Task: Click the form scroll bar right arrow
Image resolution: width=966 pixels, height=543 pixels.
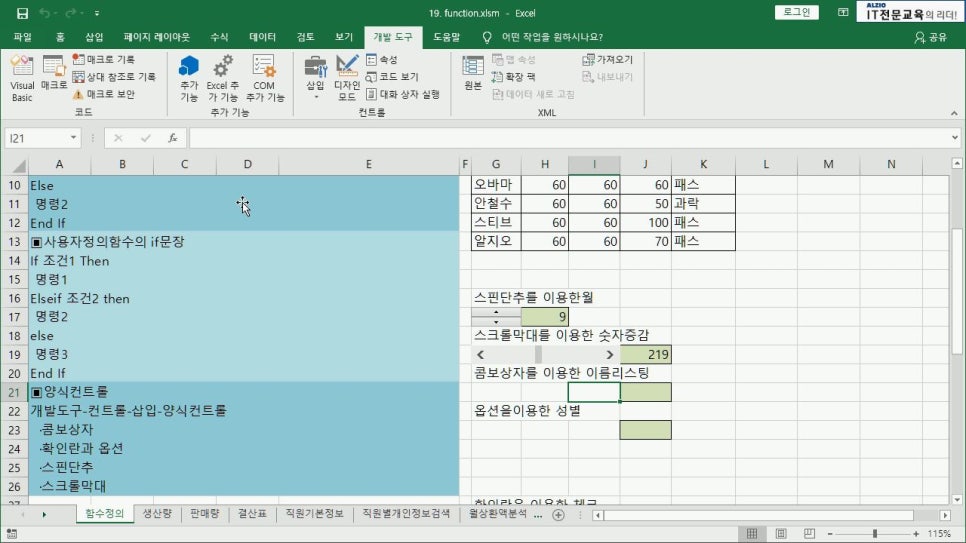Action: coord(610,354)
